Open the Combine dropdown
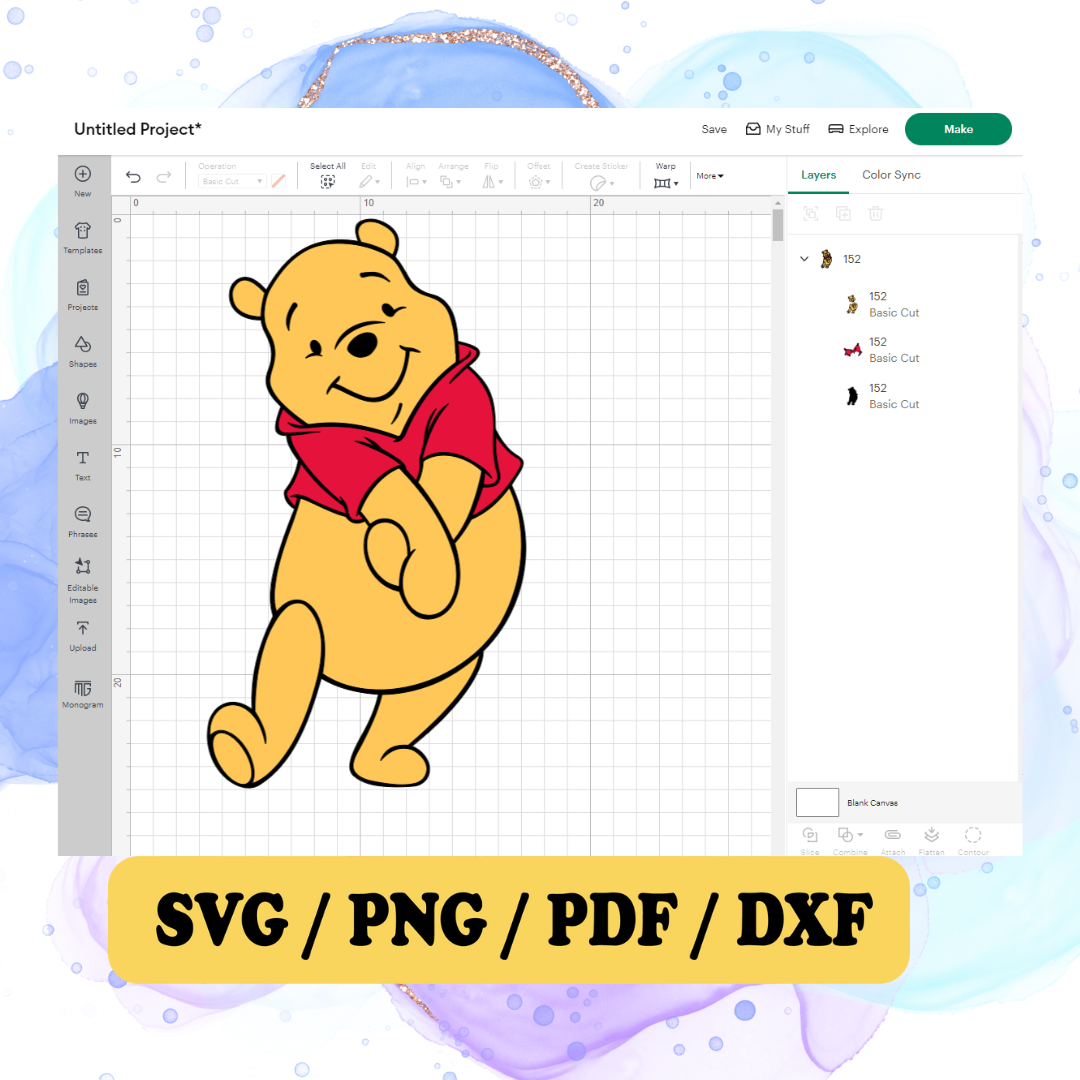Viewport: 1080px width, 1080px height. (850, 840)
